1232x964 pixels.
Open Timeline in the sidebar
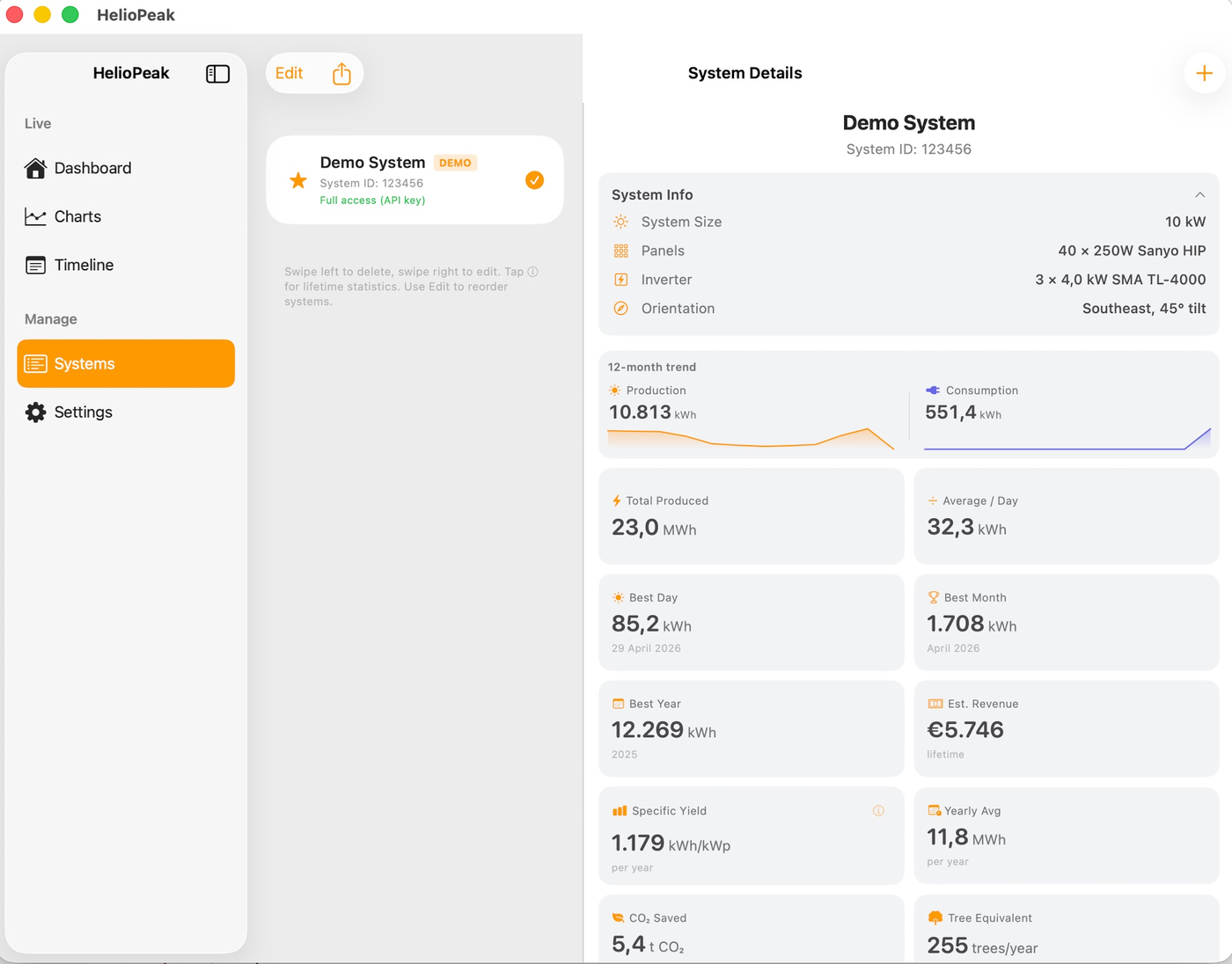126,265
